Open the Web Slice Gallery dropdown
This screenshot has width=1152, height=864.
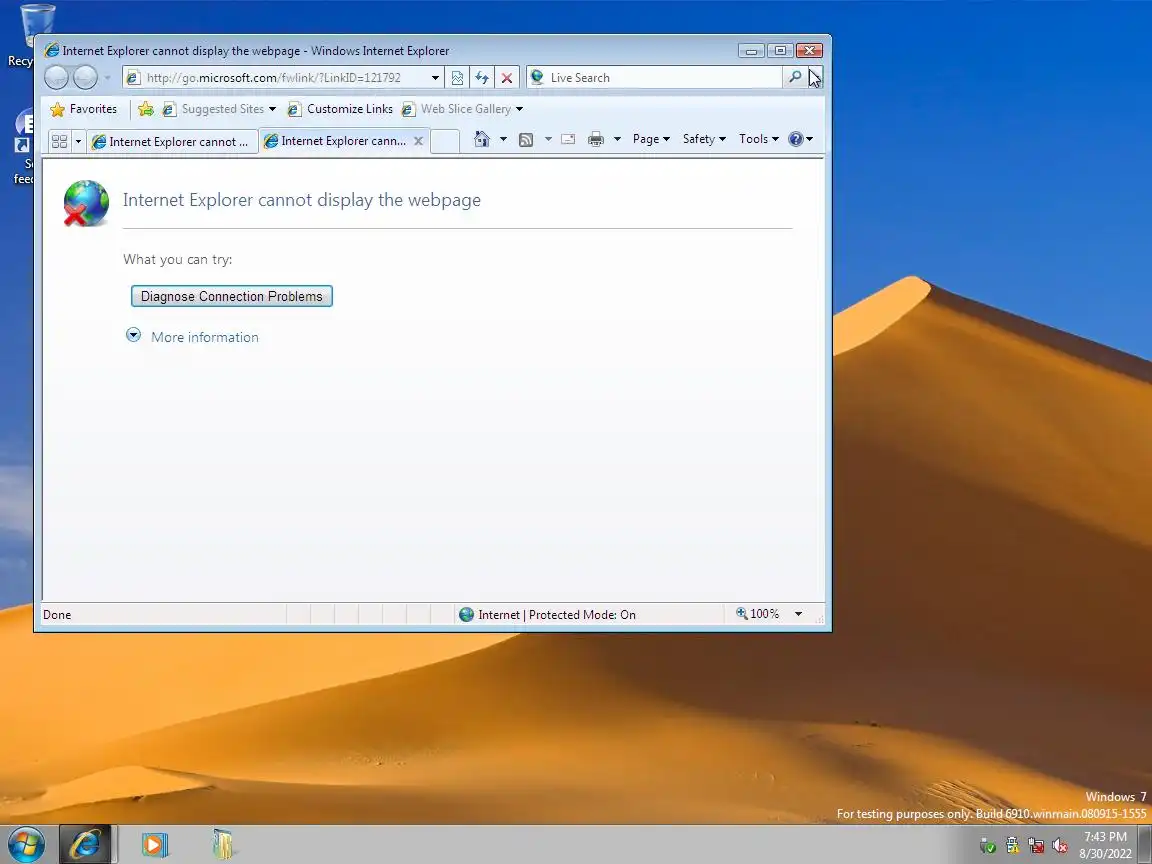(463, 109)
